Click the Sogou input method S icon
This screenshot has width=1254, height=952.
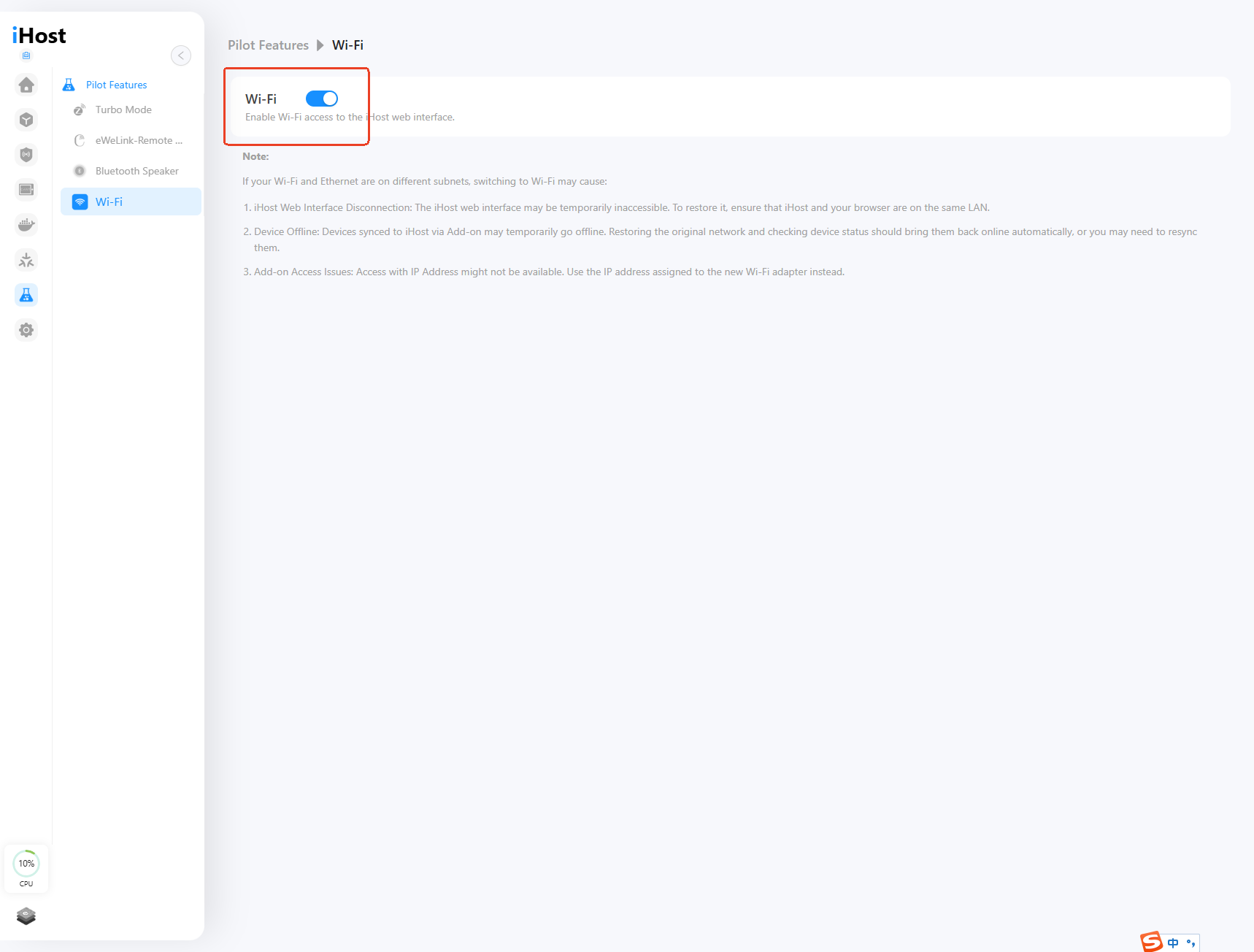click(1151, 942)
